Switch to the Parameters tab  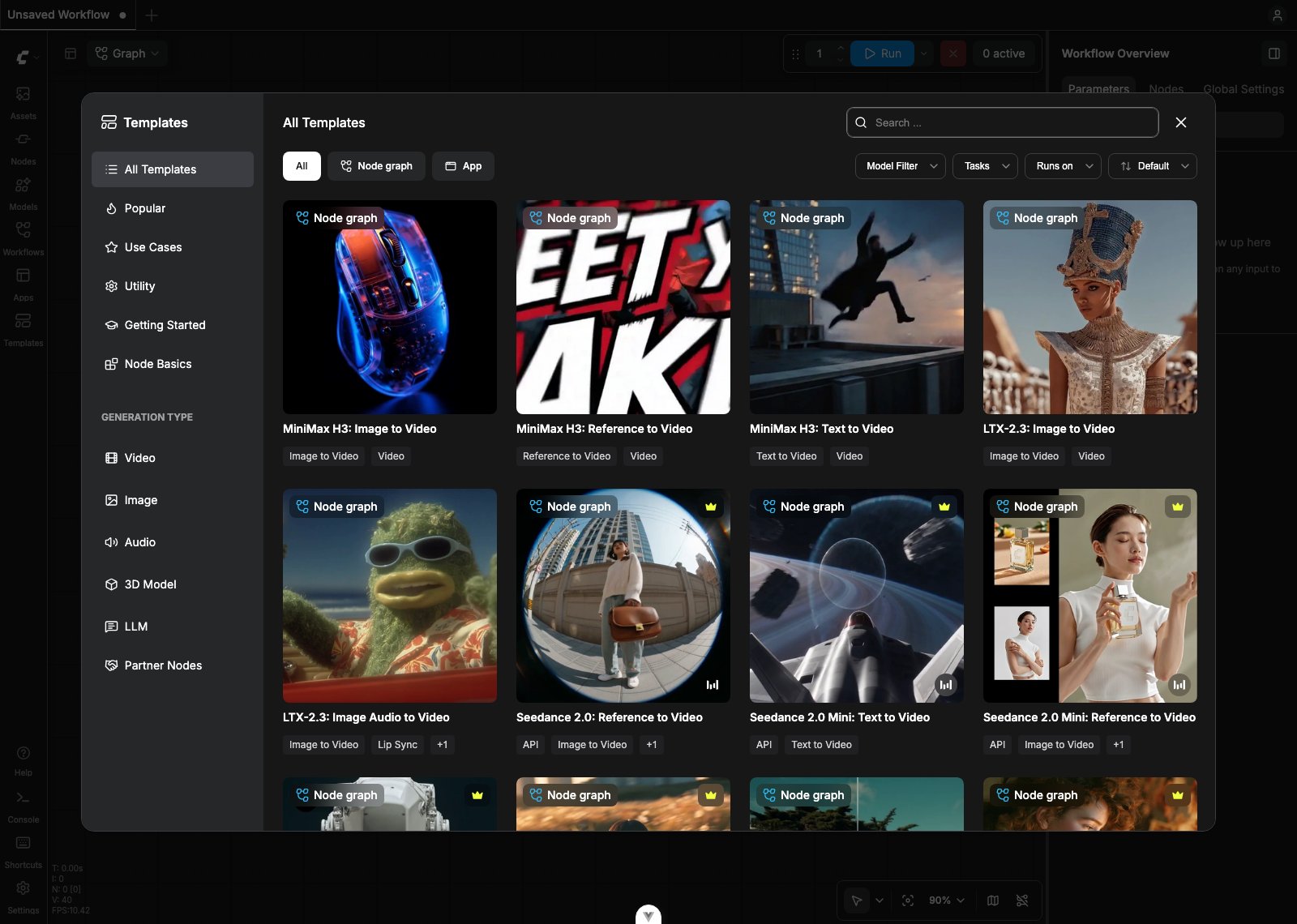point(1098,89)
